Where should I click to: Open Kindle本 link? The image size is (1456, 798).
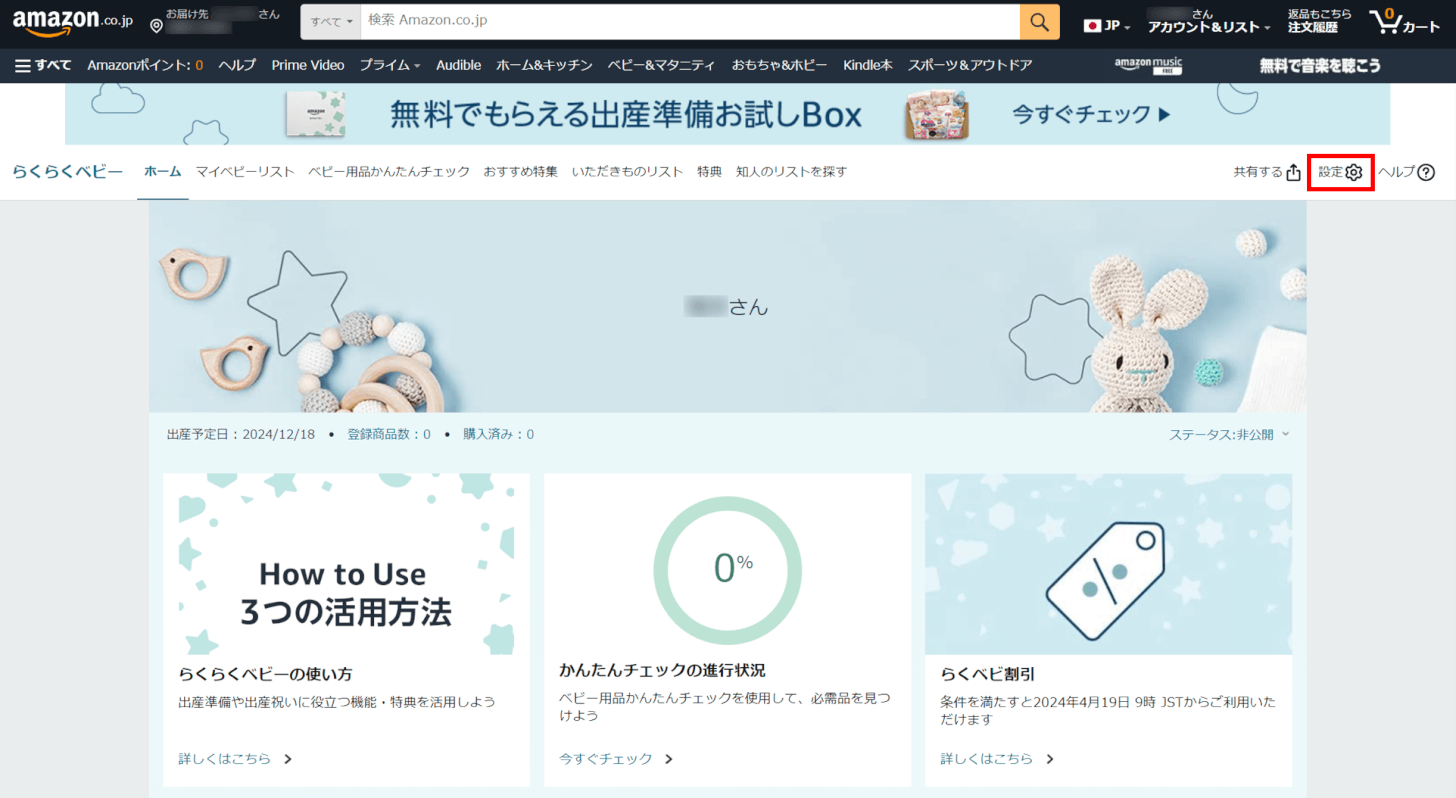coord(868,65)
